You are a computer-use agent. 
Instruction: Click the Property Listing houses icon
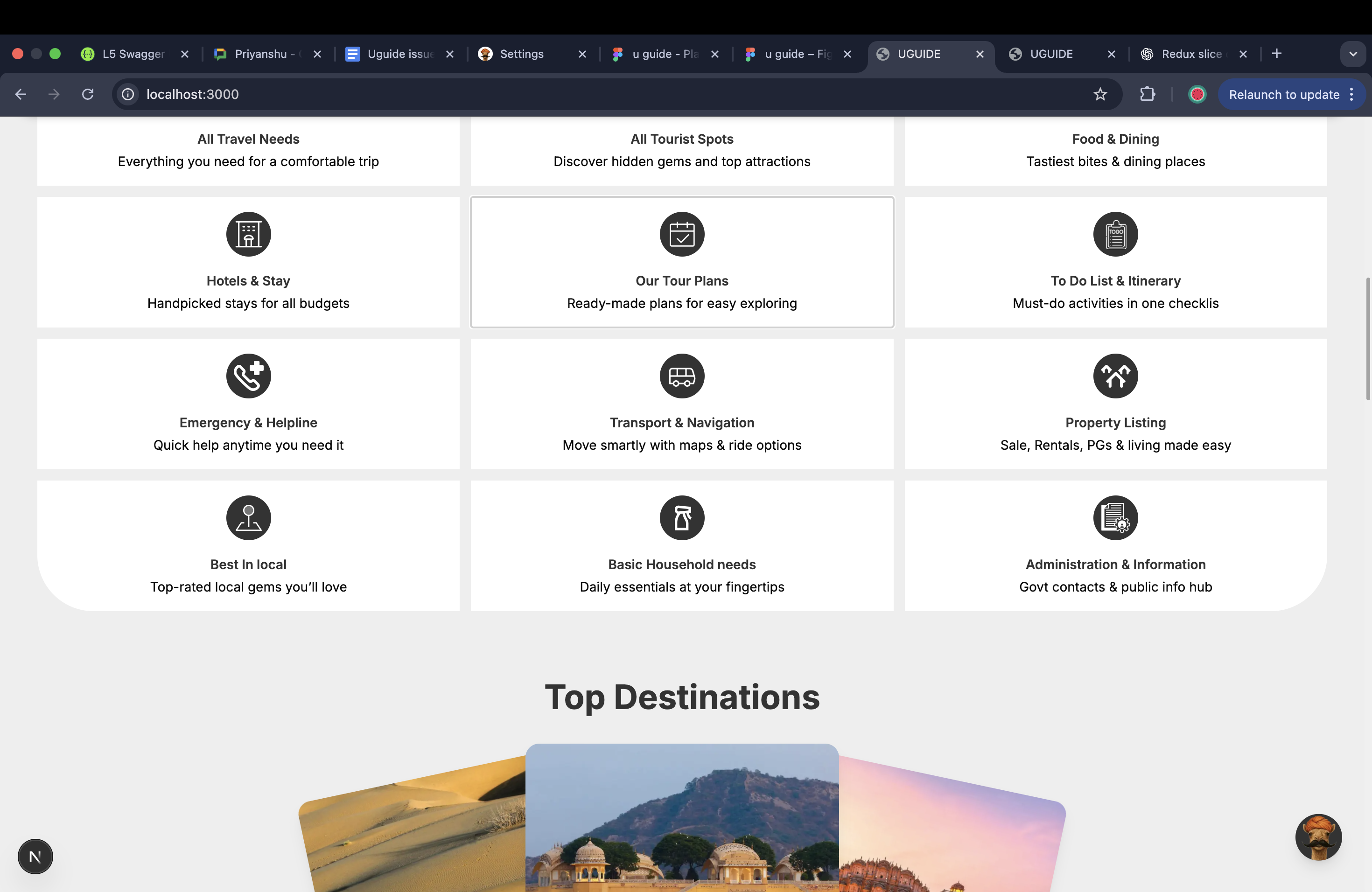[1115, 376]
